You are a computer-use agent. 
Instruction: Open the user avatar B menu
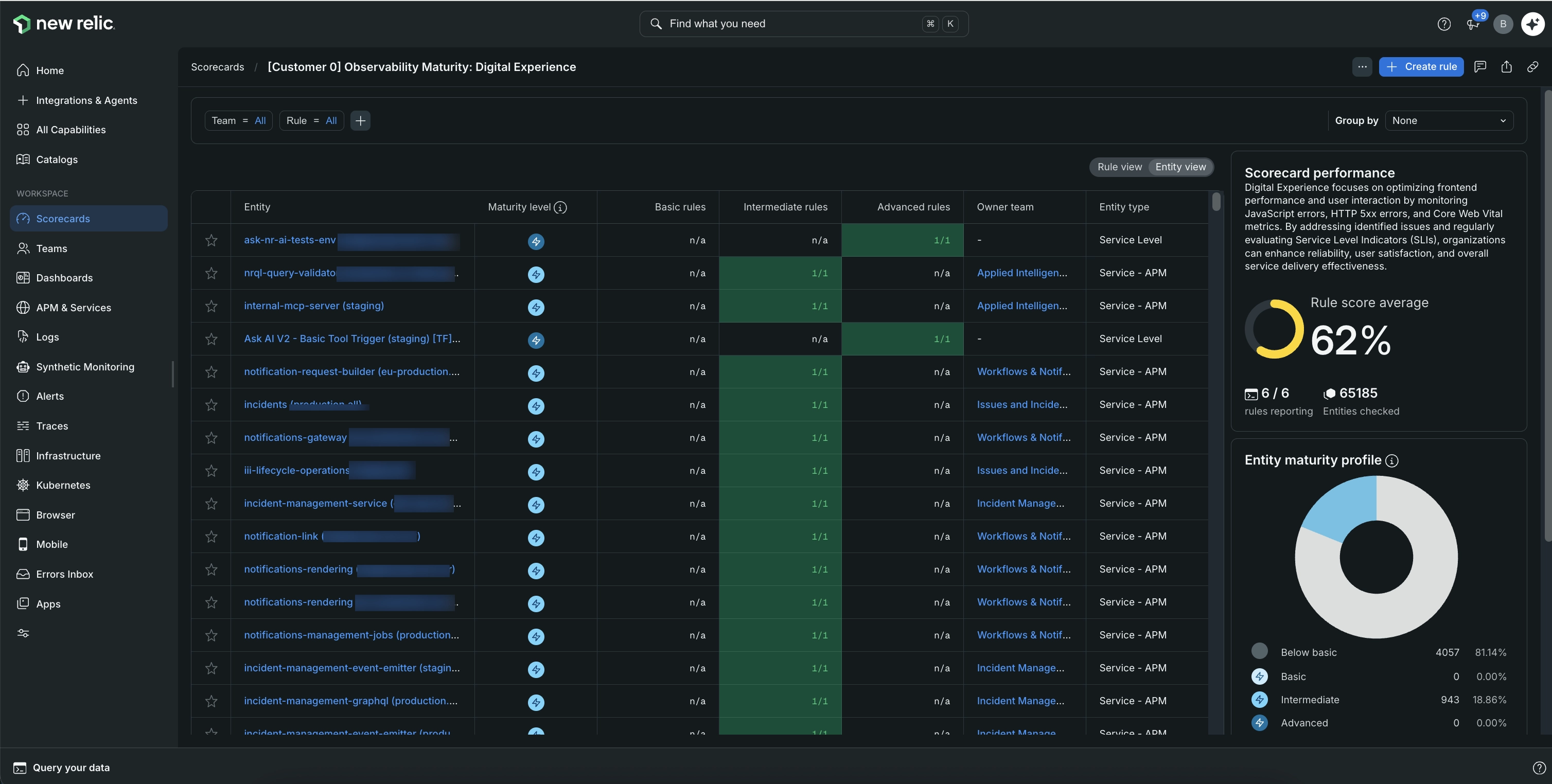(x=1503, y=24)
